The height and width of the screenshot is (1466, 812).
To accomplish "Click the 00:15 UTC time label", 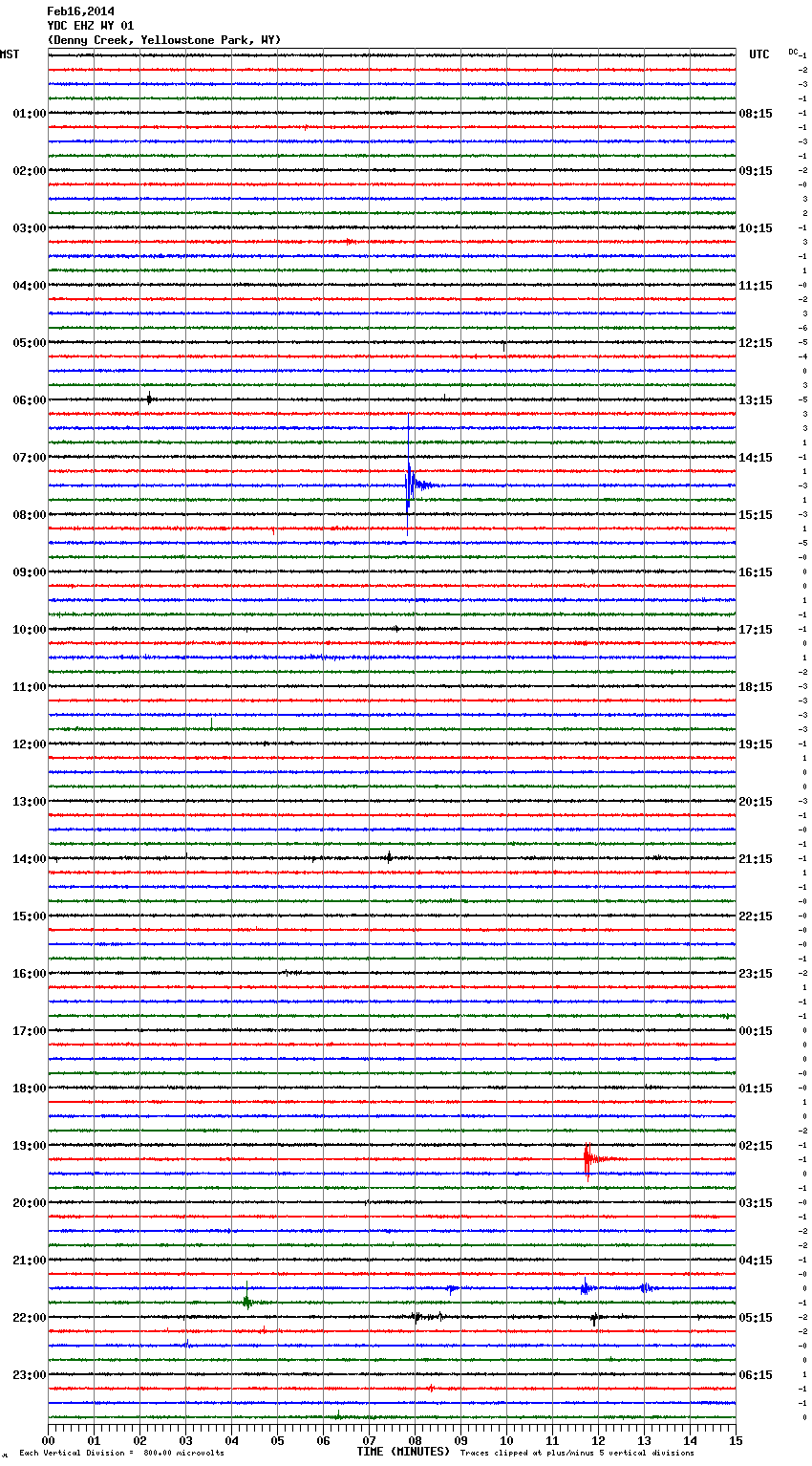I will pos(756,1031).
